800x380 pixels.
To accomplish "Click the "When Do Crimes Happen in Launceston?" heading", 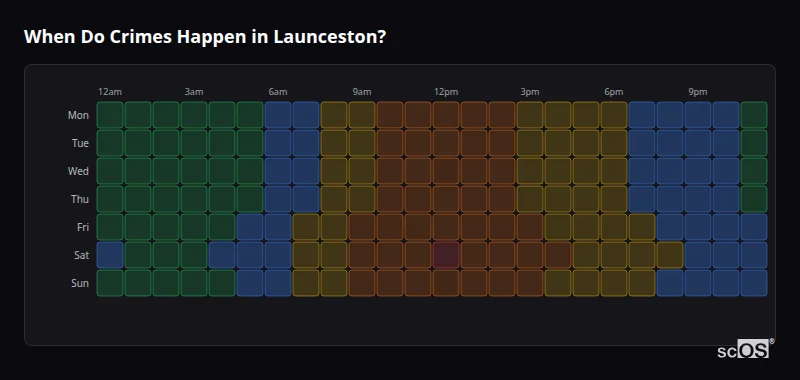I will click(205, 37).
